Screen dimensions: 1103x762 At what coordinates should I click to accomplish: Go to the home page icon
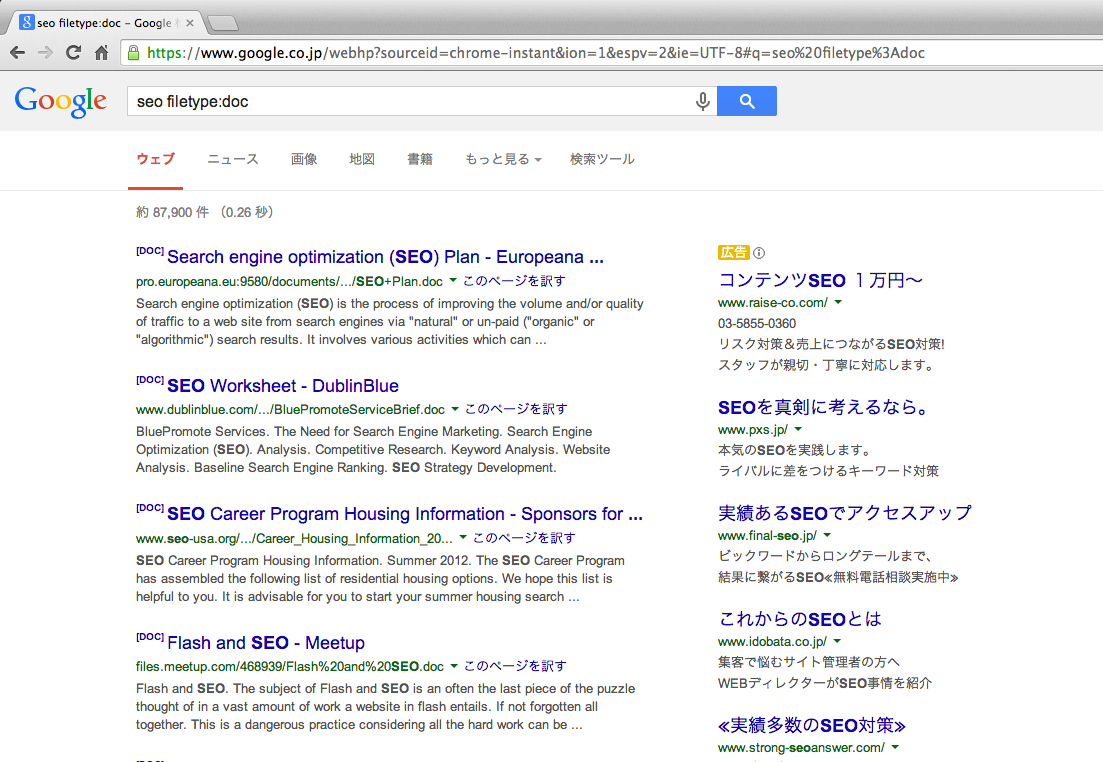pos(101,53)
